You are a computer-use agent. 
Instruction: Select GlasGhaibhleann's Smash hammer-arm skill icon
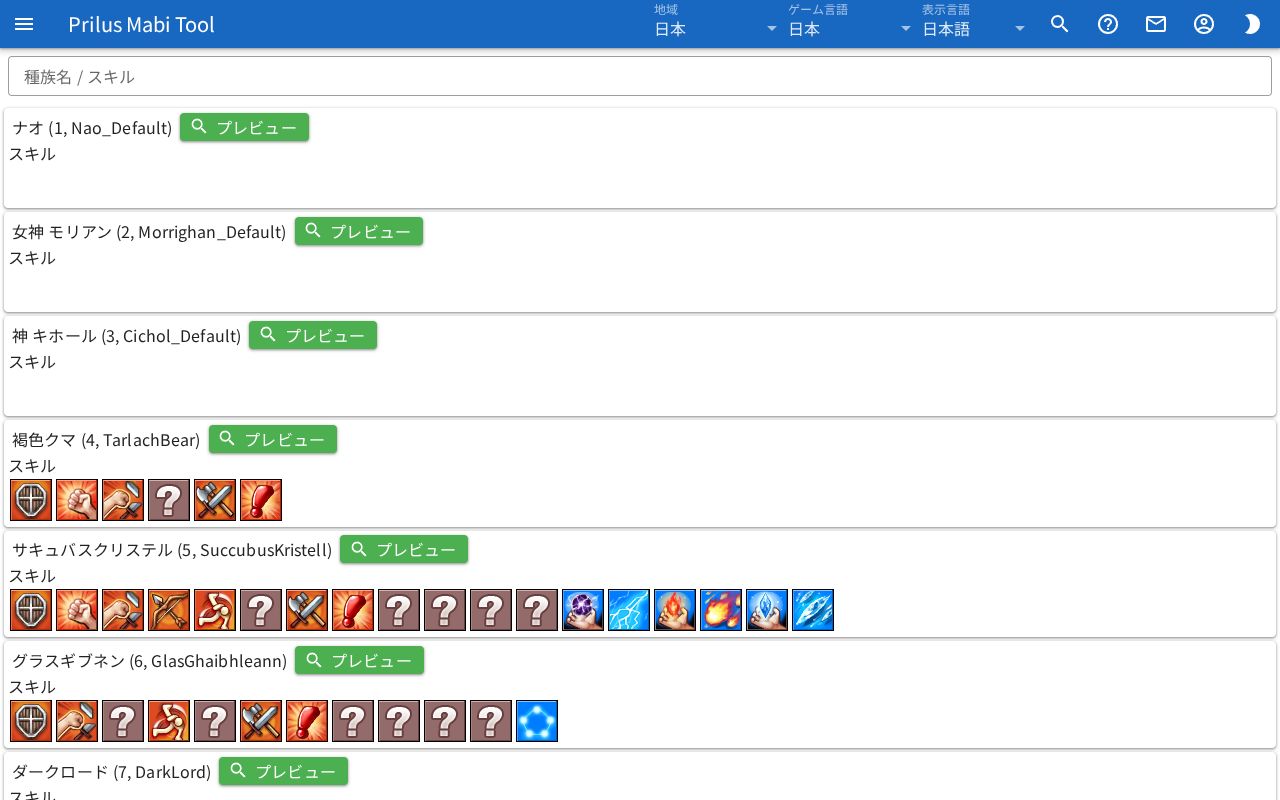[x=77, y=721]
